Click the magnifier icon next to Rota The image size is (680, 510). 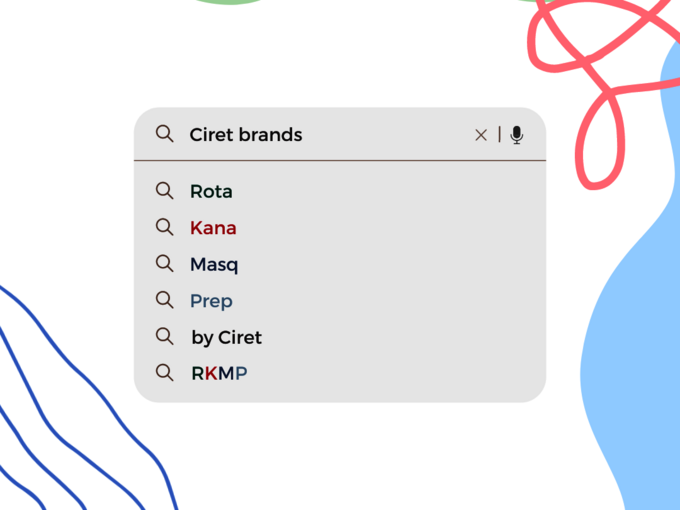pos(165,190)
